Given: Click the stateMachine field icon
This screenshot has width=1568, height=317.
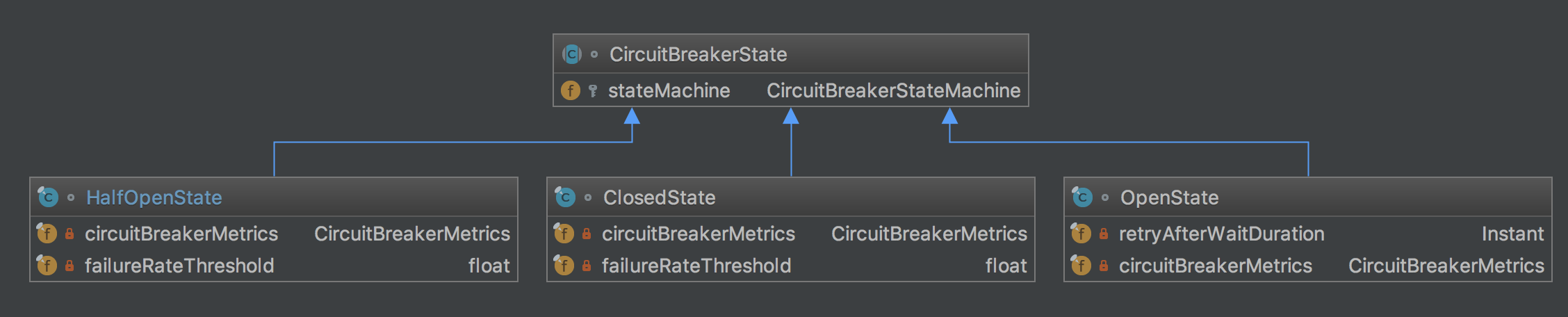Looking at the screenshot, I should [571, 90].
